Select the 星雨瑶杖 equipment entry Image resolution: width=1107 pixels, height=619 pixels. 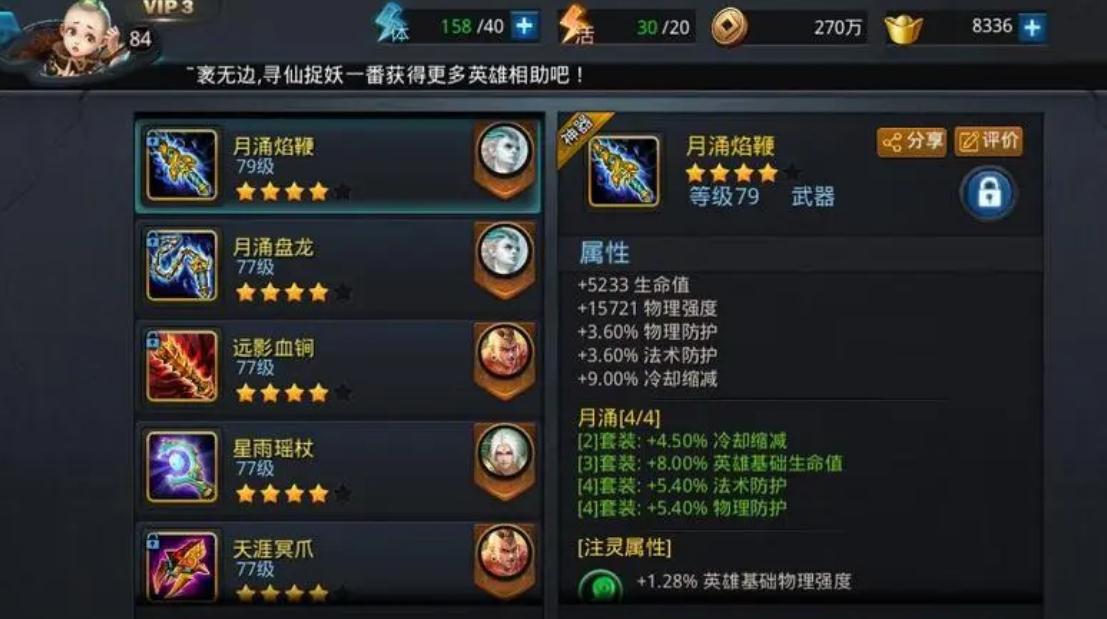click(339, 467)
